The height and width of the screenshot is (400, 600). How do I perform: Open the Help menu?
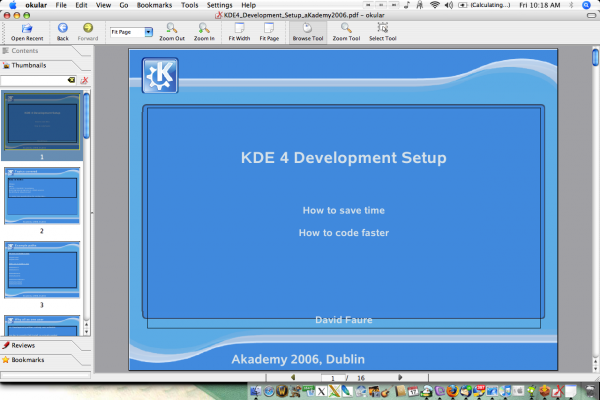coord(248,5)
